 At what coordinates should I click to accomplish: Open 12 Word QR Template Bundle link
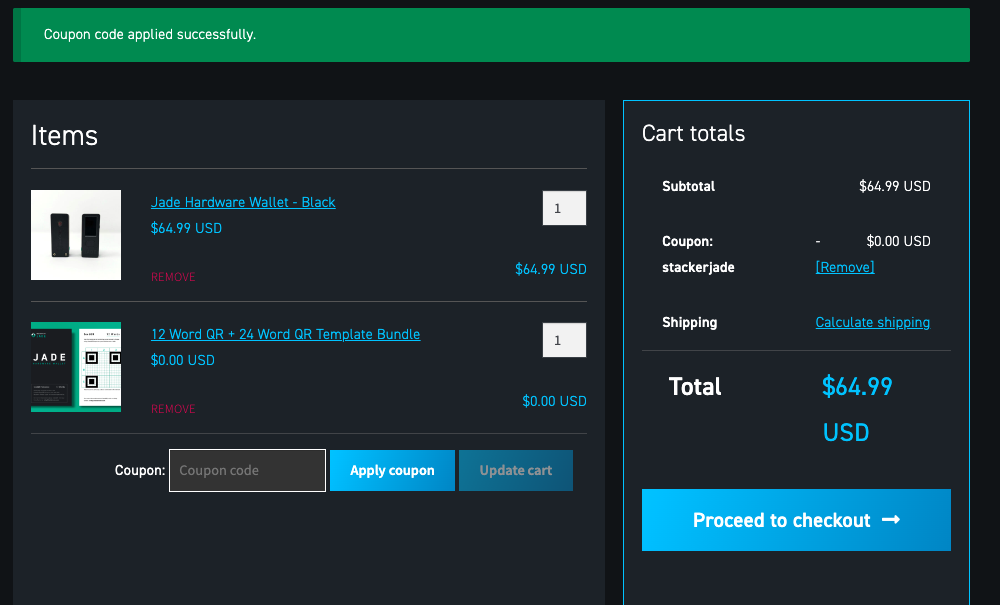tap(285, 334)
